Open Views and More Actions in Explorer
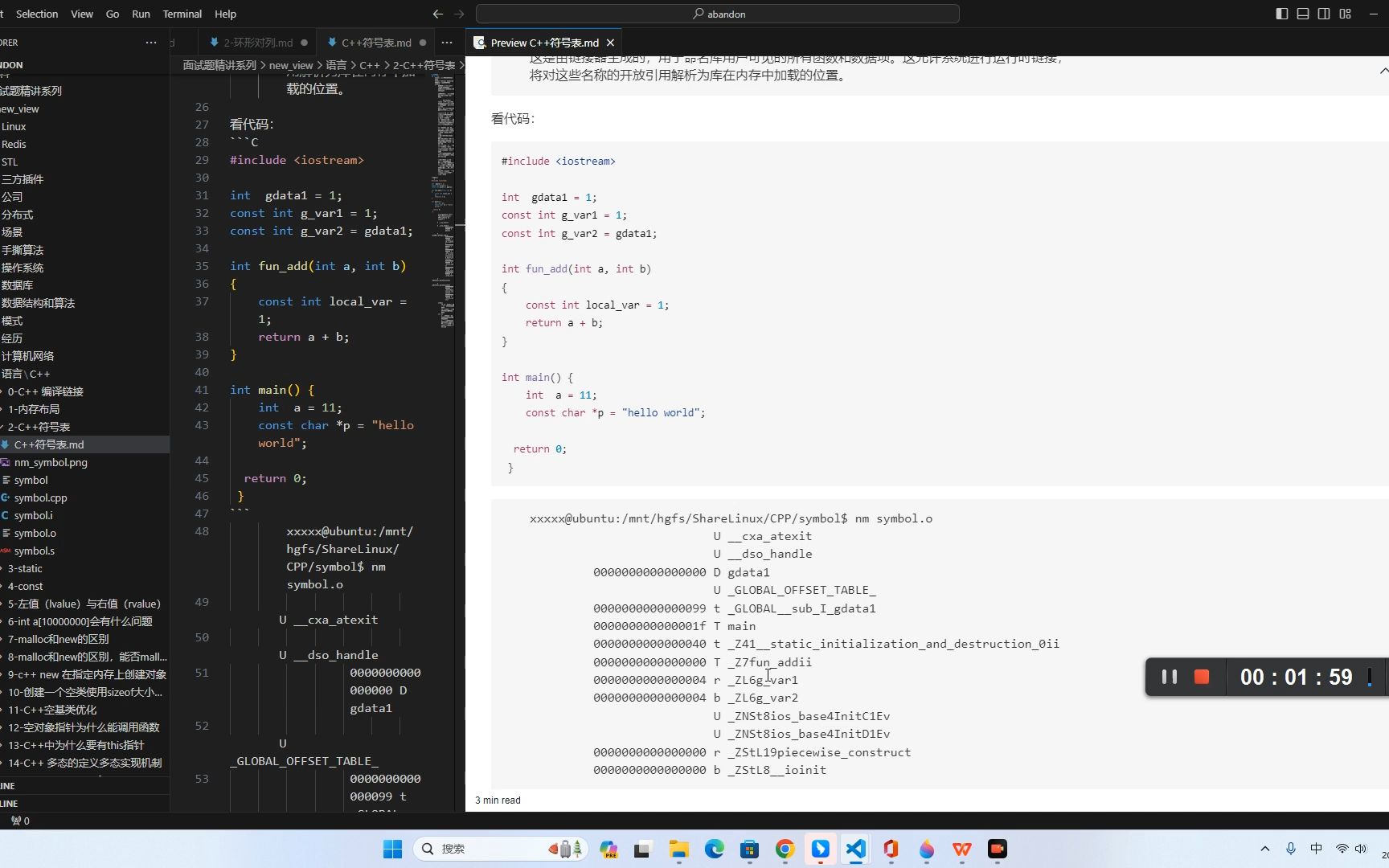This screenshot has height=868, width=1389. coord(150,42)
